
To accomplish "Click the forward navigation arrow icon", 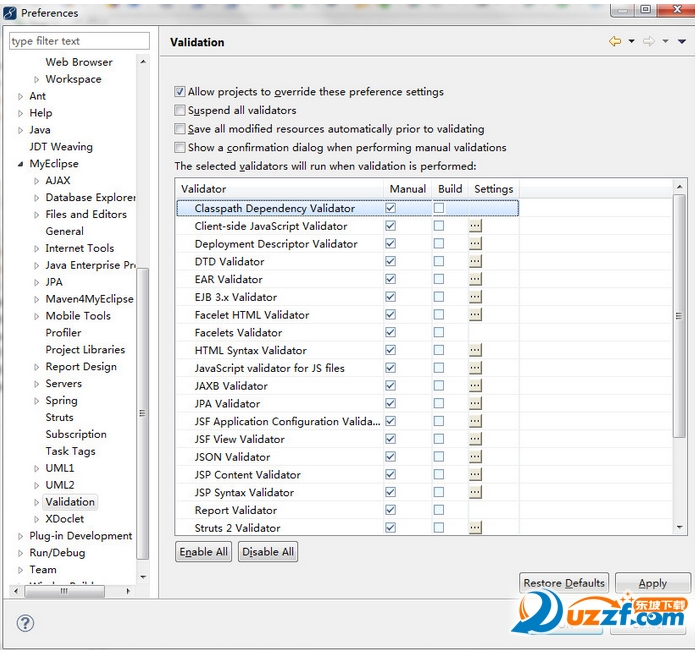I will 648,41.
